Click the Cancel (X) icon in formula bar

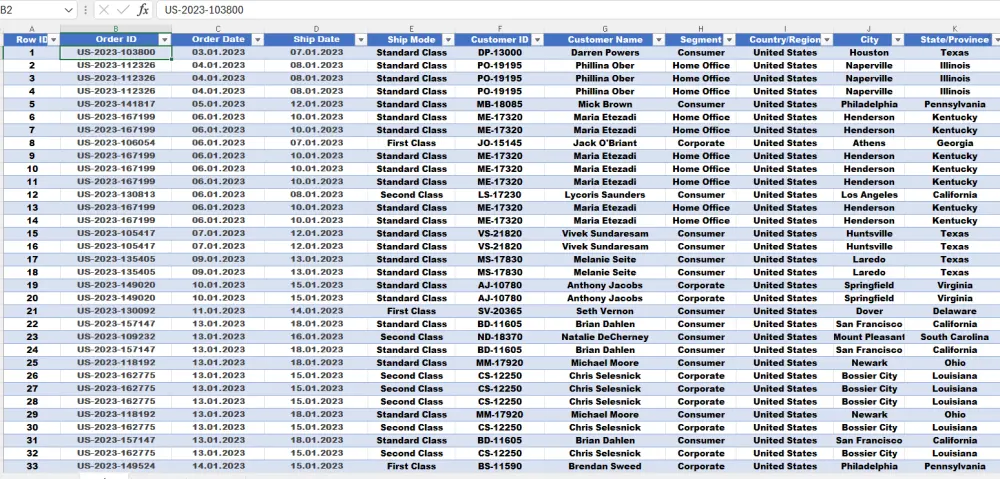pyautogui.click(x=104, y=10)
